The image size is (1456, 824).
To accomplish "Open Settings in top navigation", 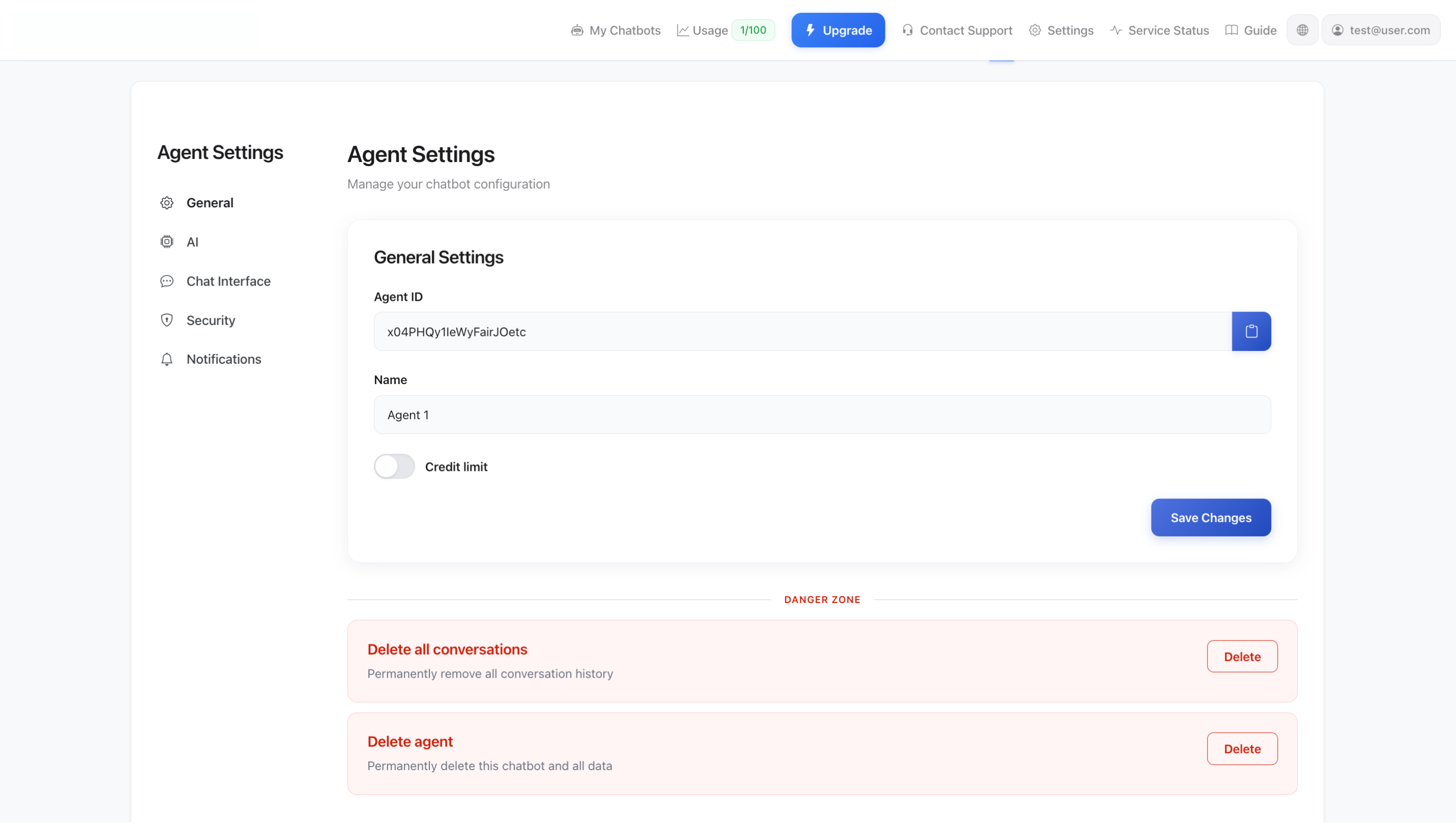I will click(1061, 30).
